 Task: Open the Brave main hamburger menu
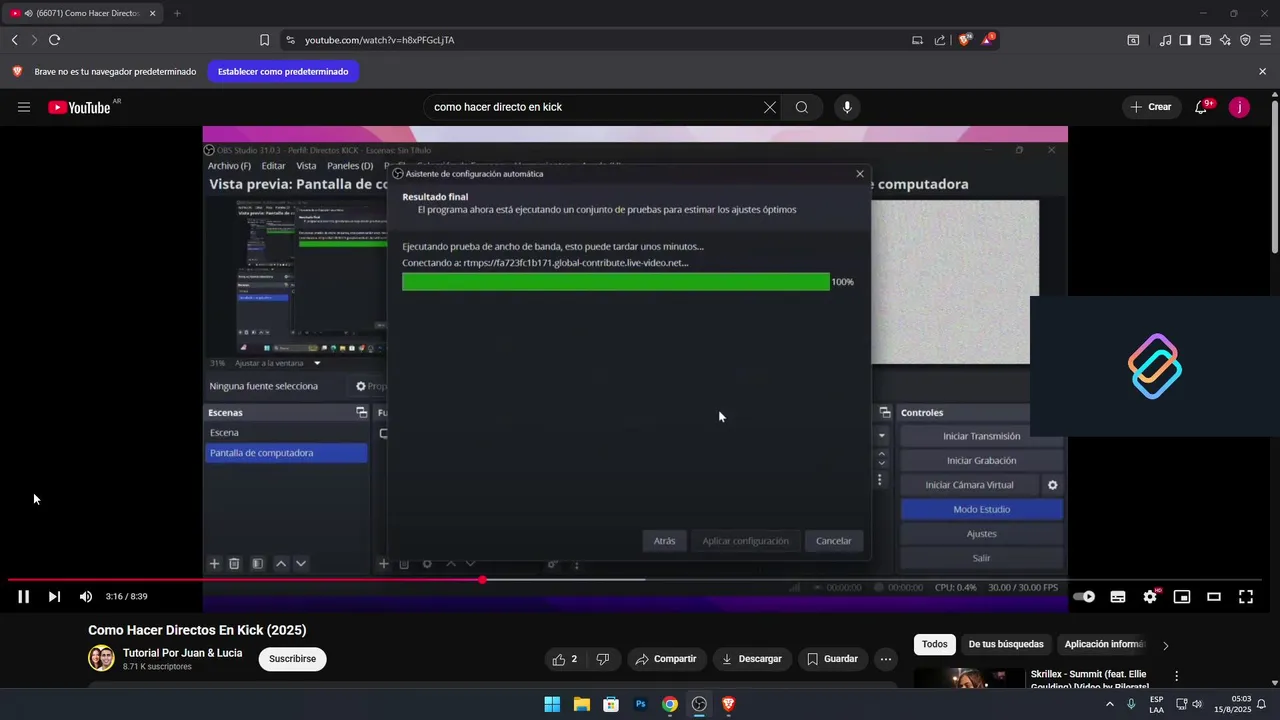(1265, 40)
